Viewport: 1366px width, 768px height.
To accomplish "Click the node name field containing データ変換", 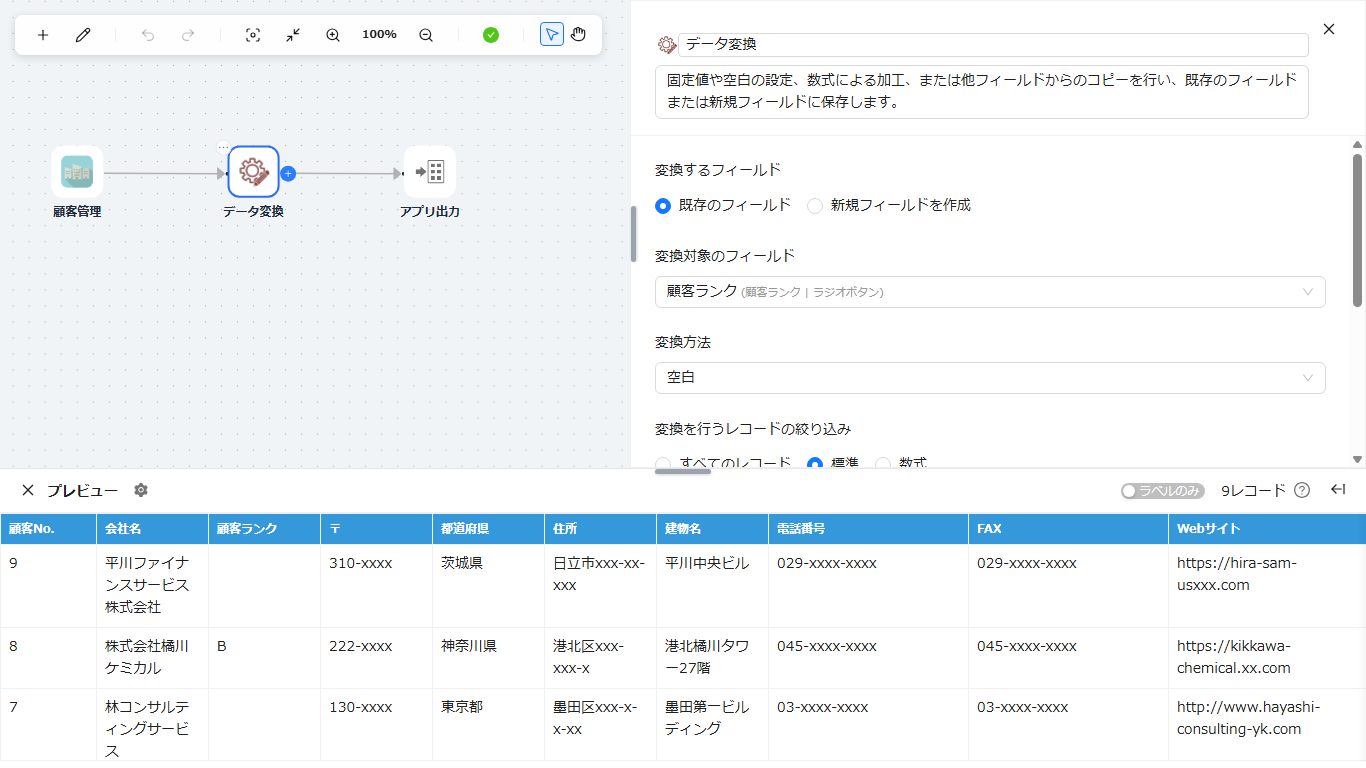I will 993,45.
